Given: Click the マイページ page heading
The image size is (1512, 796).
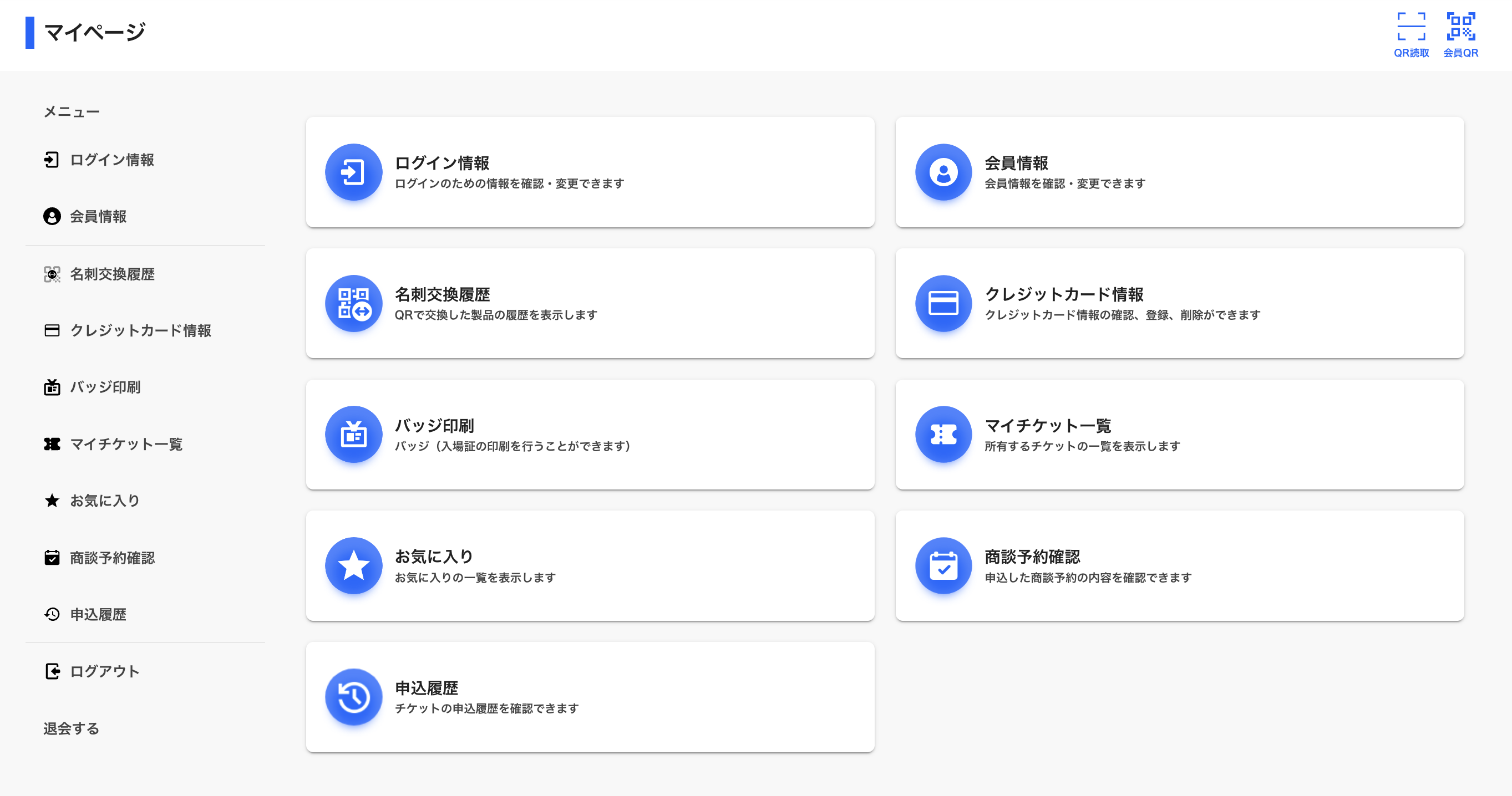Looking at the screenshot, I should coord(94,32).
